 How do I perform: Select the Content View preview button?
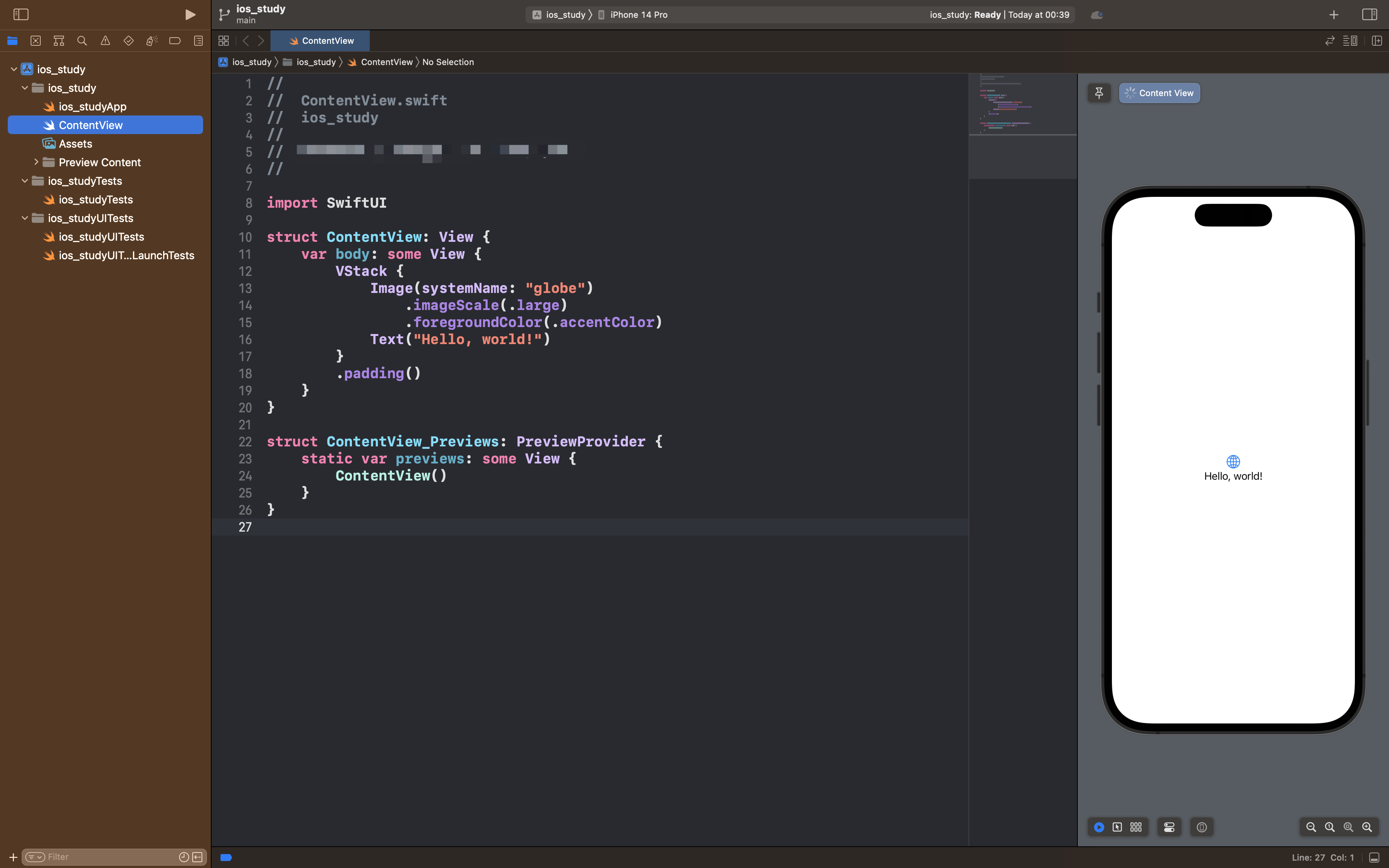(1160, 93)
